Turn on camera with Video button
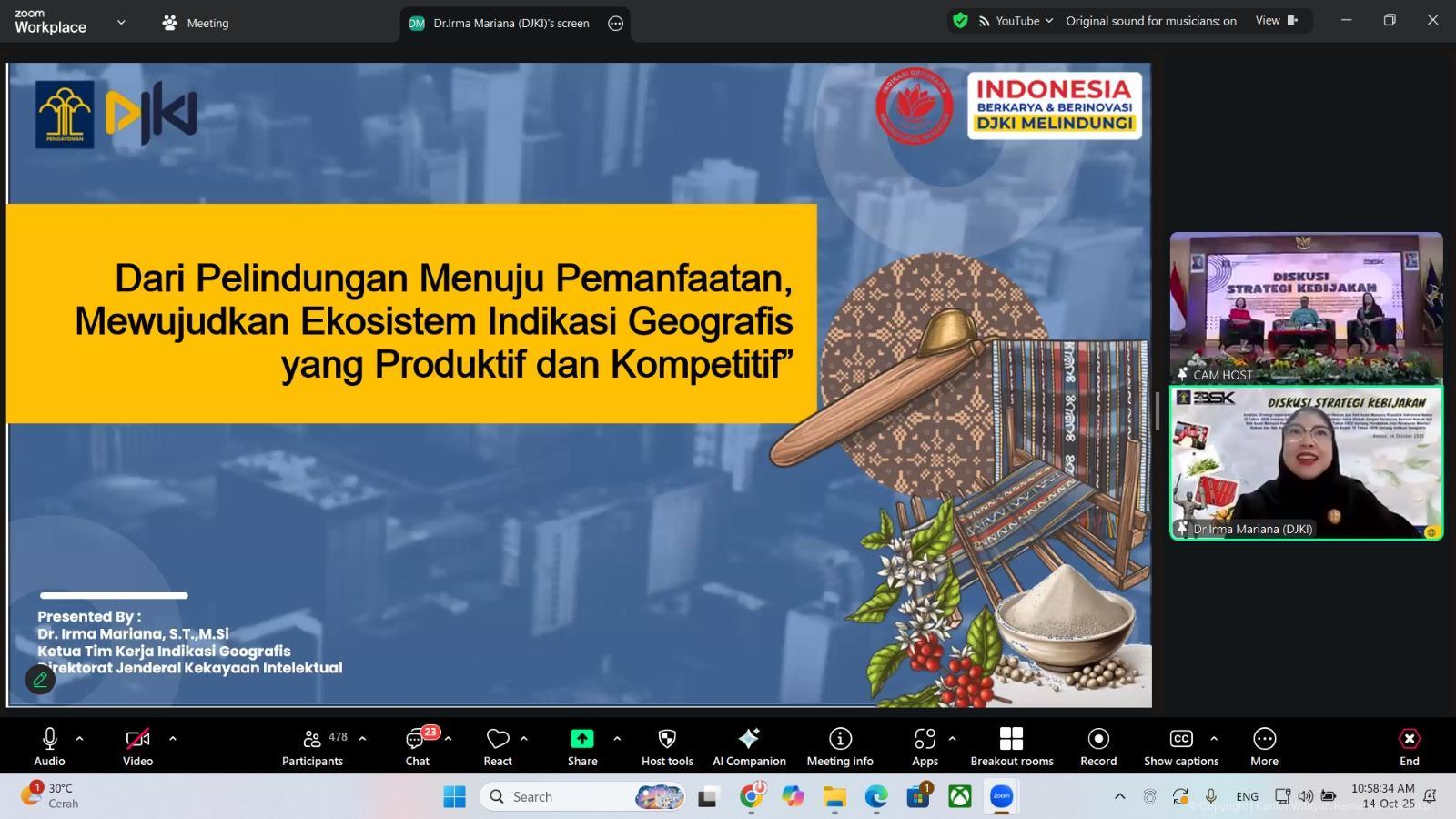Screen dimensions: 1456x819 (x=137, y=746)
